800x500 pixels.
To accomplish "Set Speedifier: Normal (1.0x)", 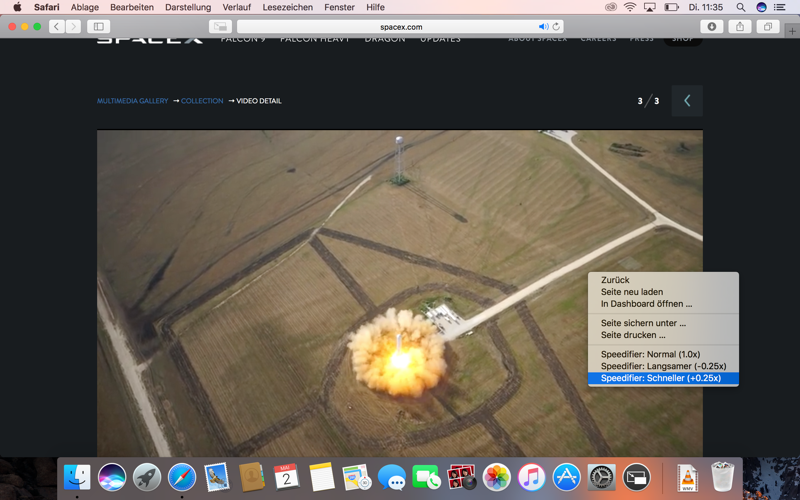I will 663,354.
